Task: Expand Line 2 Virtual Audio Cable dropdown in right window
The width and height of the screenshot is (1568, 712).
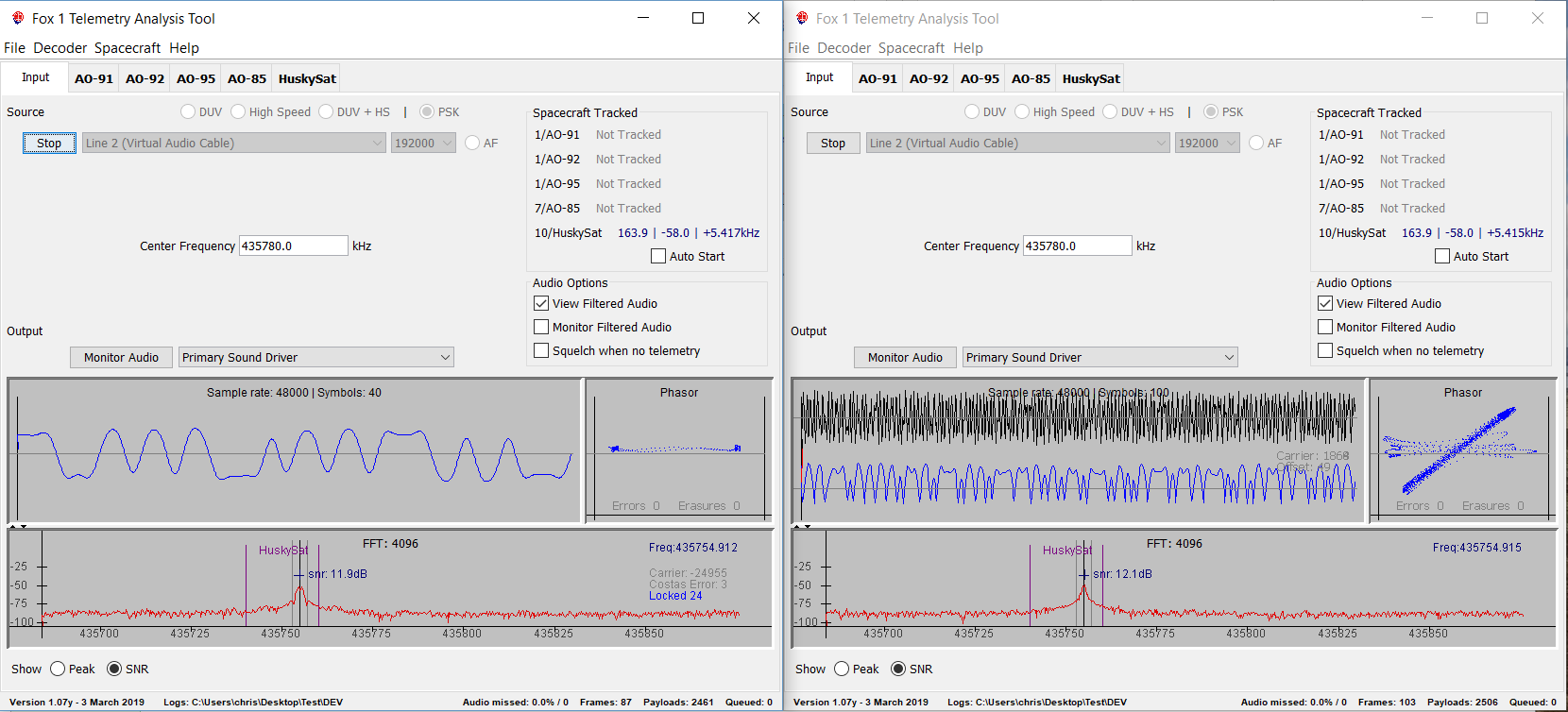Action: pos(1018,143)
